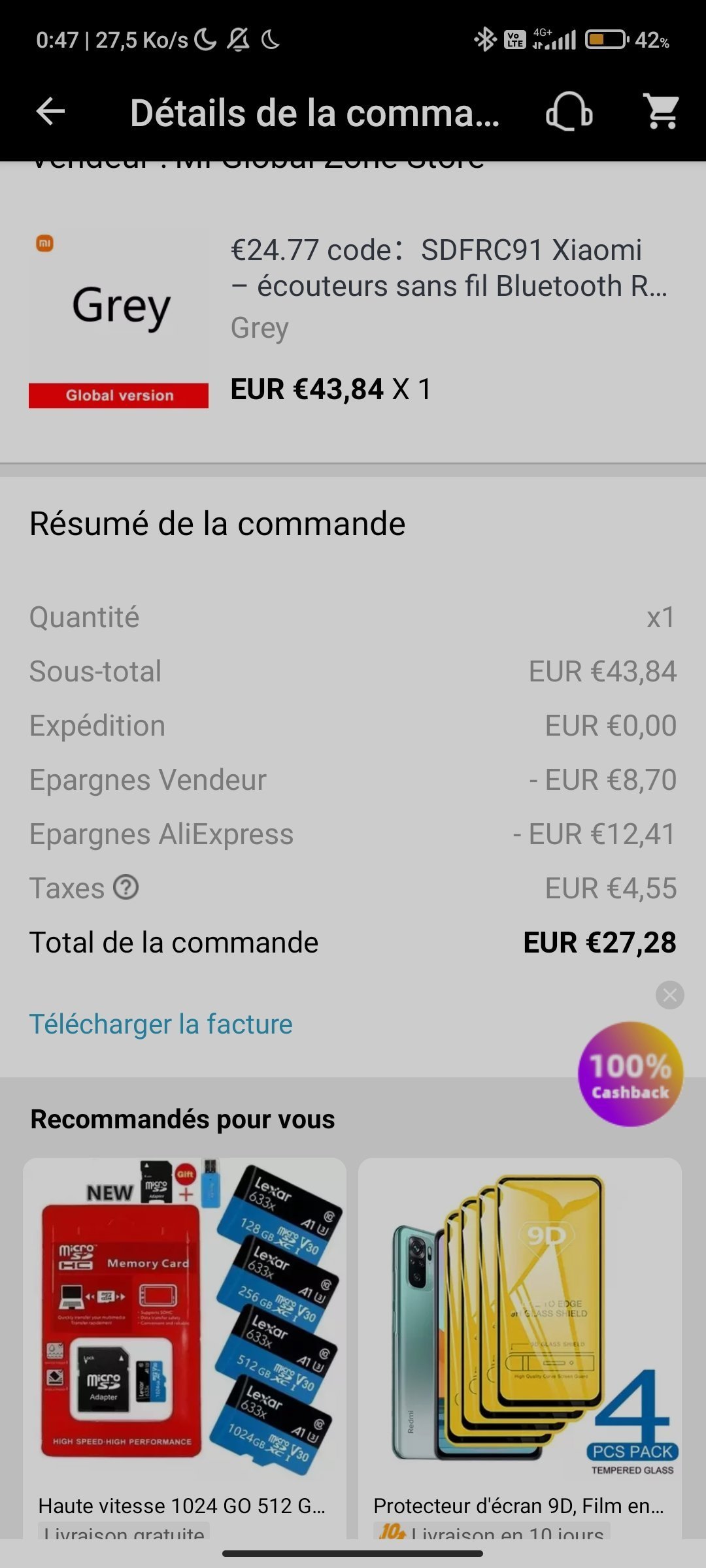Image resolution: width=706 pixels, height=1568 pixels.
Task: Tap Télécharger la facture link
Action: point(161,1024)
